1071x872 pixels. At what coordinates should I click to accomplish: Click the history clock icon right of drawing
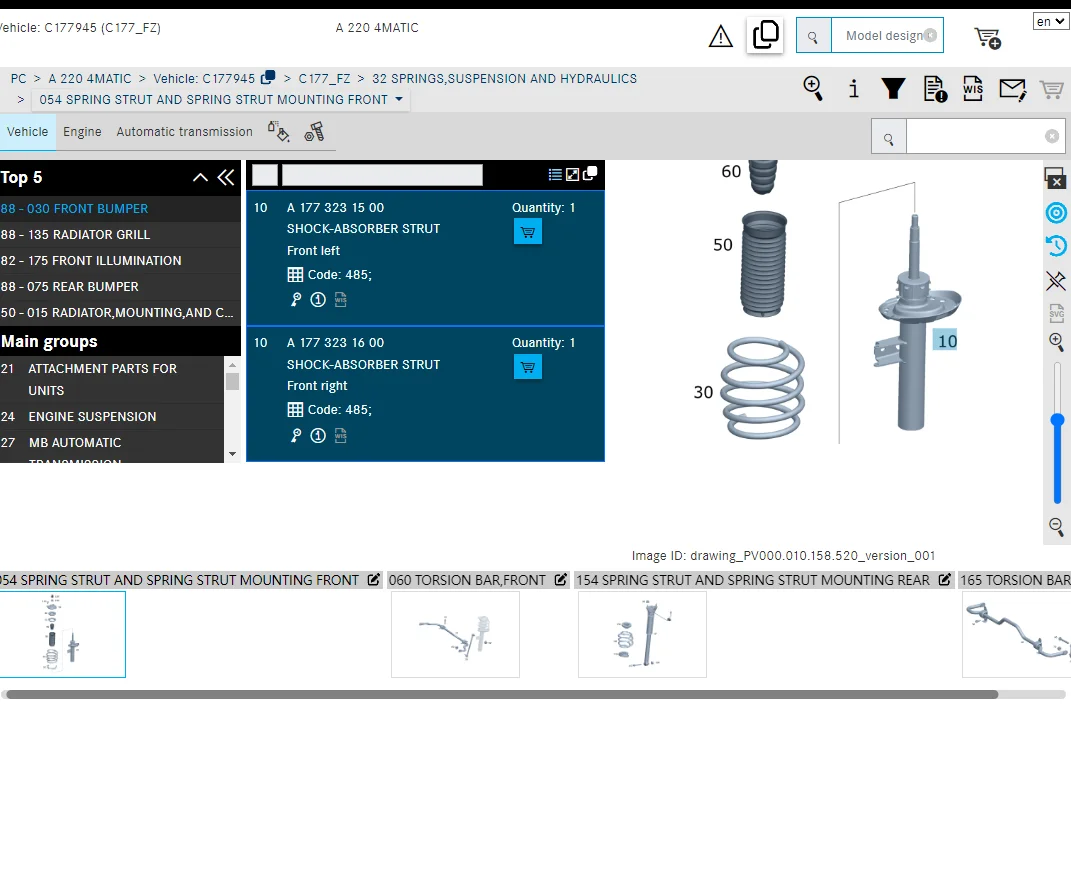1056,245
